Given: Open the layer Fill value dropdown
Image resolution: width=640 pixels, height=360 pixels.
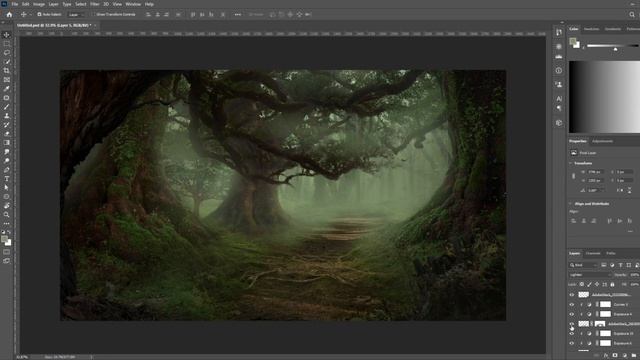Looking at the screenshot, I should point(635,284).
